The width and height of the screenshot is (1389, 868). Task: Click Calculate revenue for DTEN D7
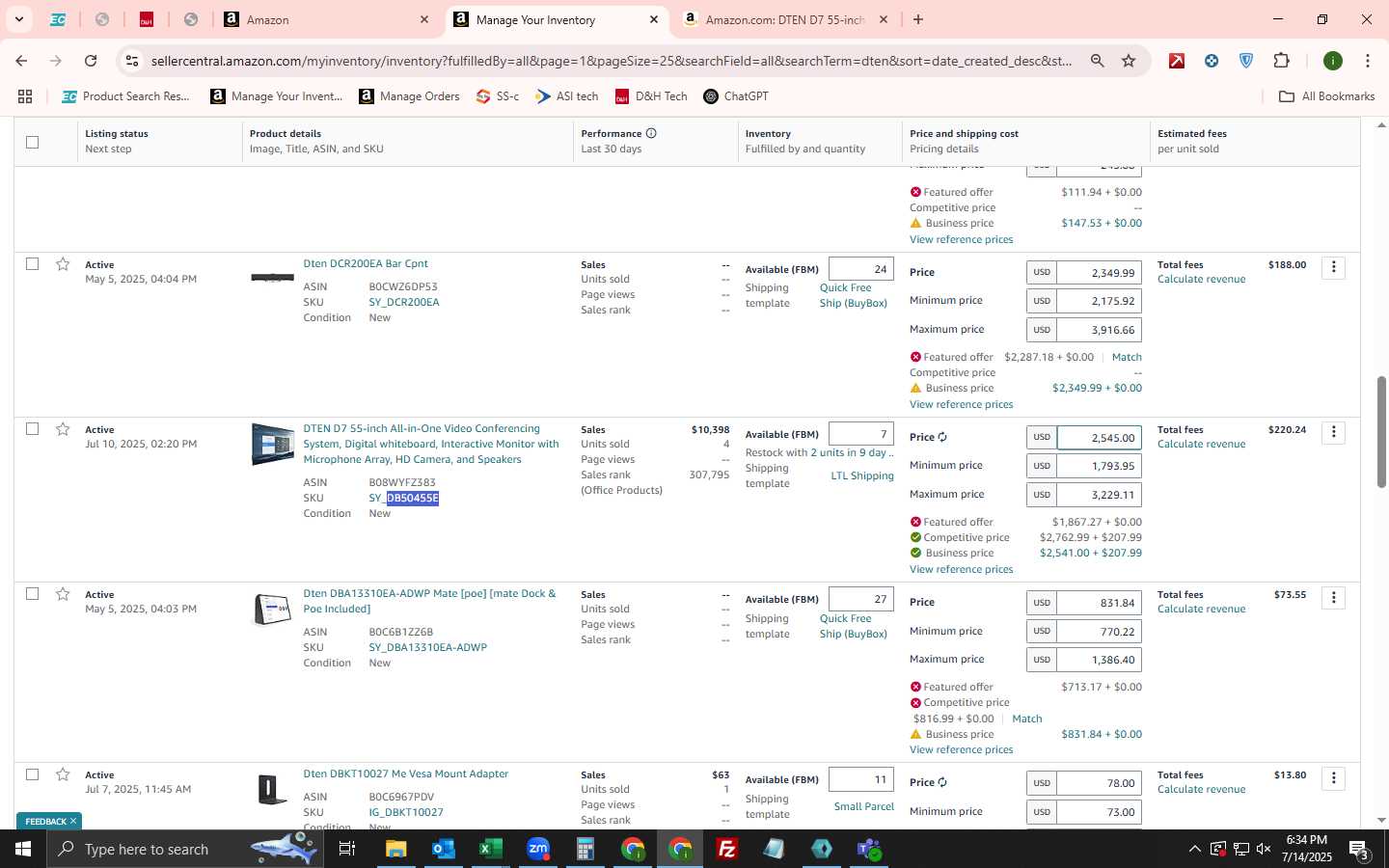[1201, 445]
